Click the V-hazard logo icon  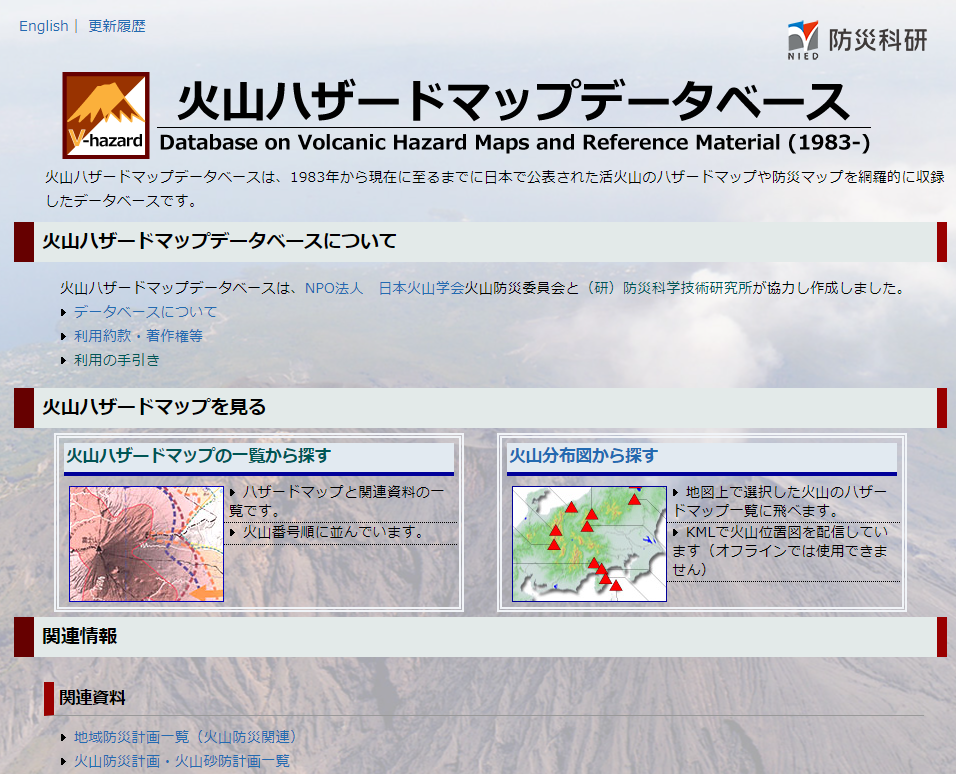pyautogui.click(x=106, y=115)
